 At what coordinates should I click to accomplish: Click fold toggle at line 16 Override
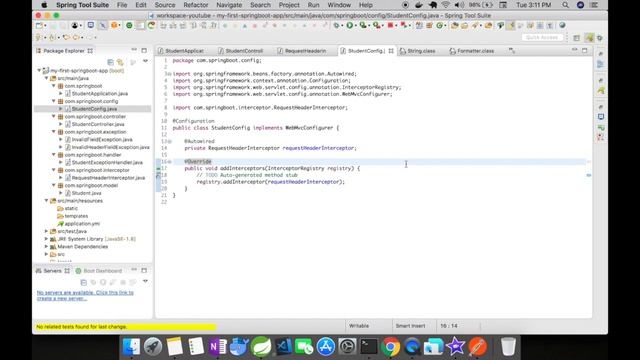[170, 162]
